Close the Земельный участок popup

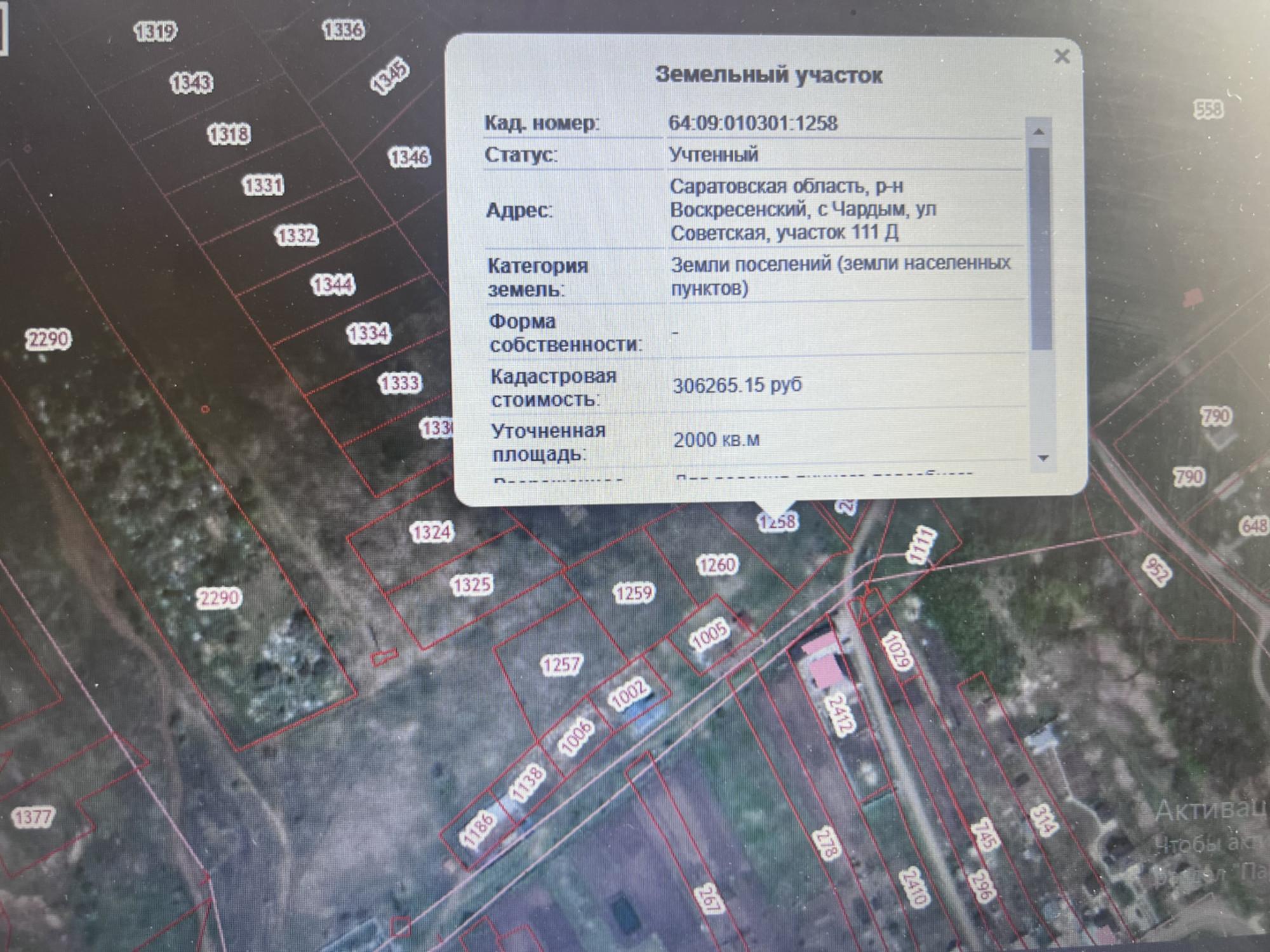(x=1061, y=56)
